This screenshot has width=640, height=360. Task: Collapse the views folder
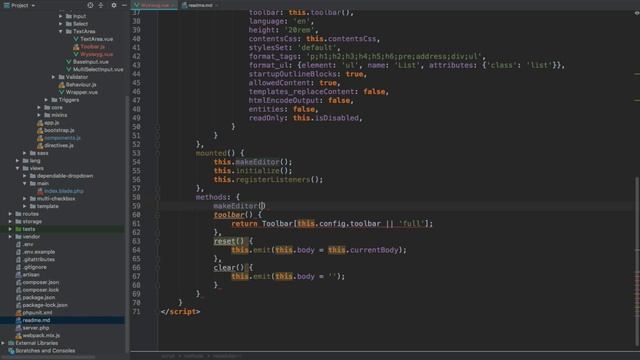(x=17, y=168)
